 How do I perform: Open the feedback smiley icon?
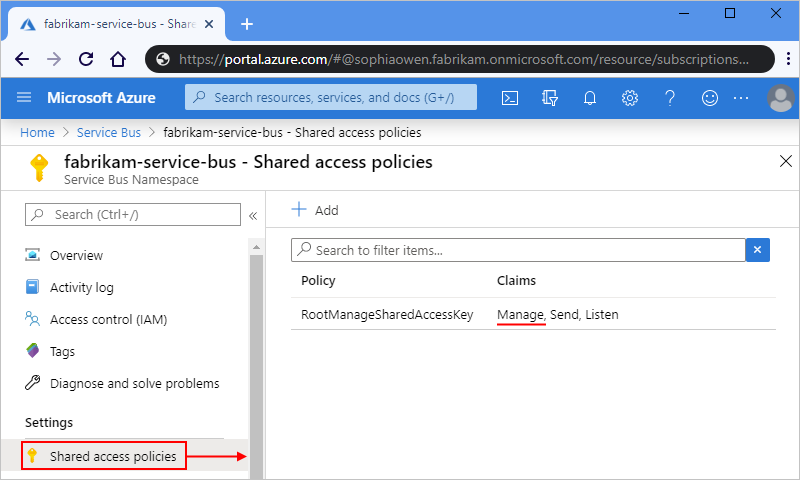(710, 98)
